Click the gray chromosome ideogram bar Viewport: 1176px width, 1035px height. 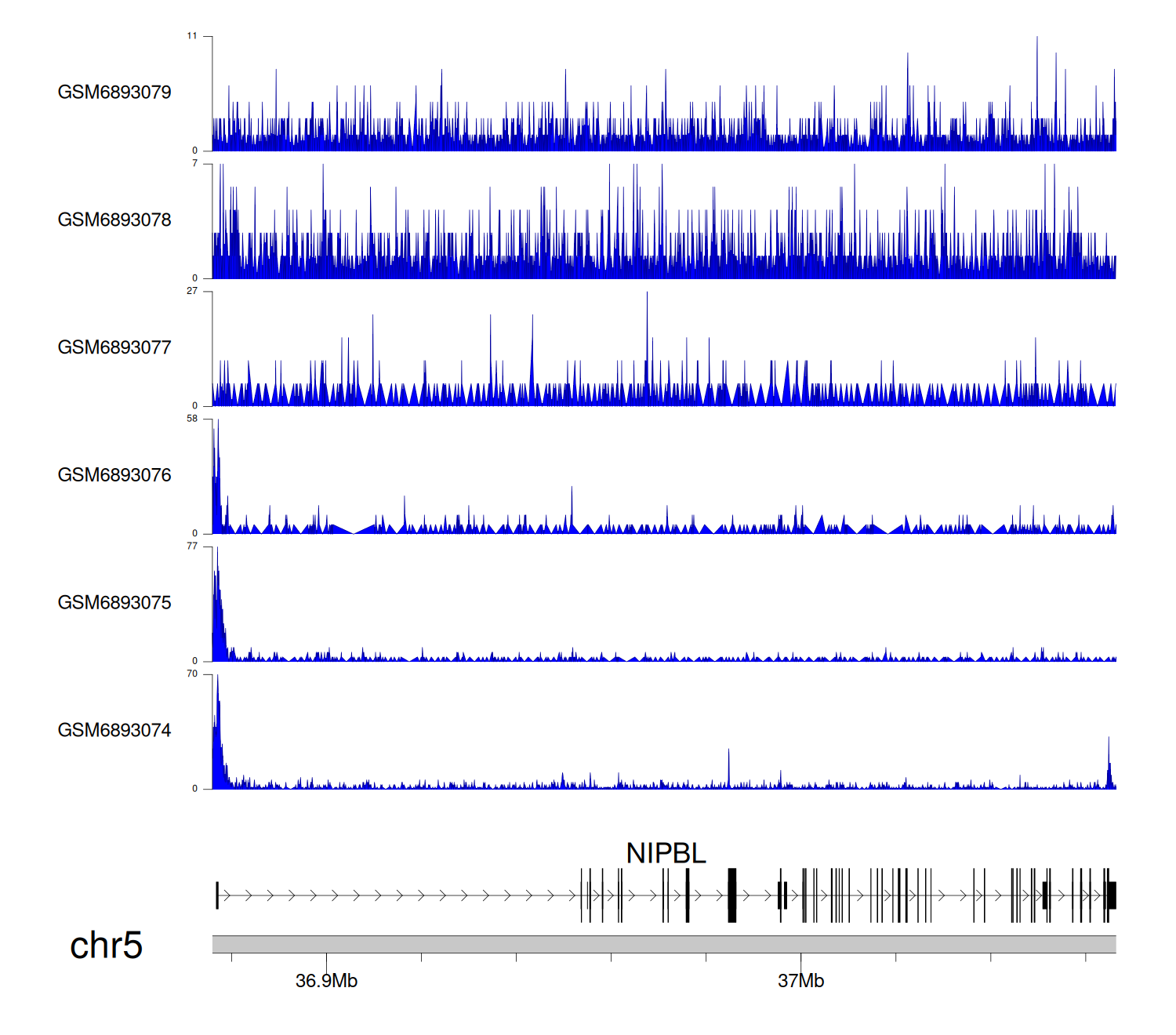click(663, 944)
